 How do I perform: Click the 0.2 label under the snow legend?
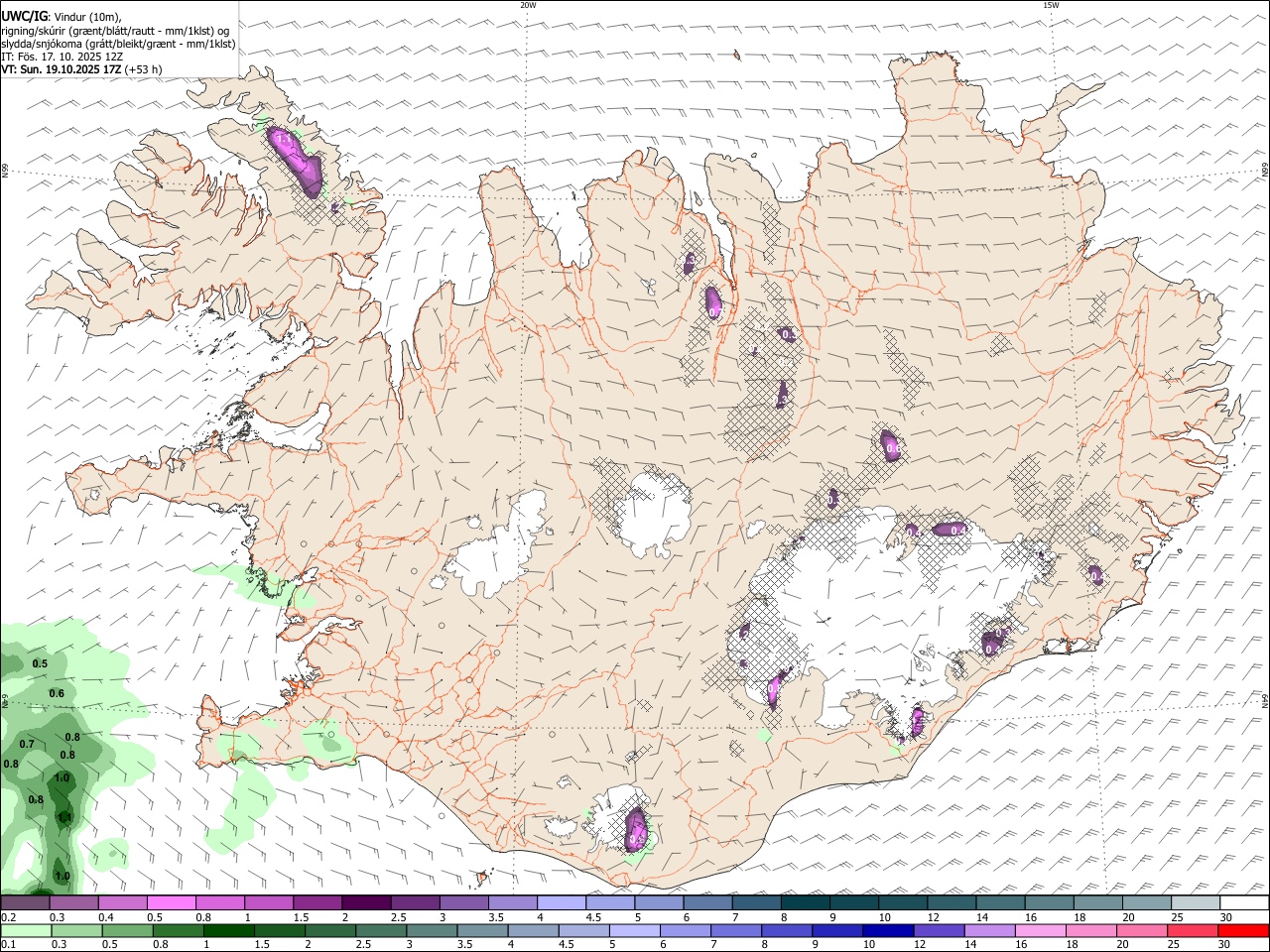(x=8, y=917)
